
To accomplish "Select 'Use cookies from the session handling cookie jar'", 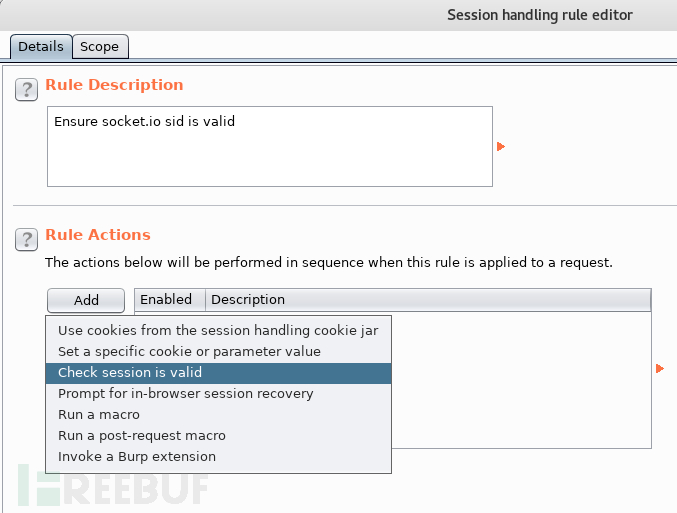I will [218, 330].
